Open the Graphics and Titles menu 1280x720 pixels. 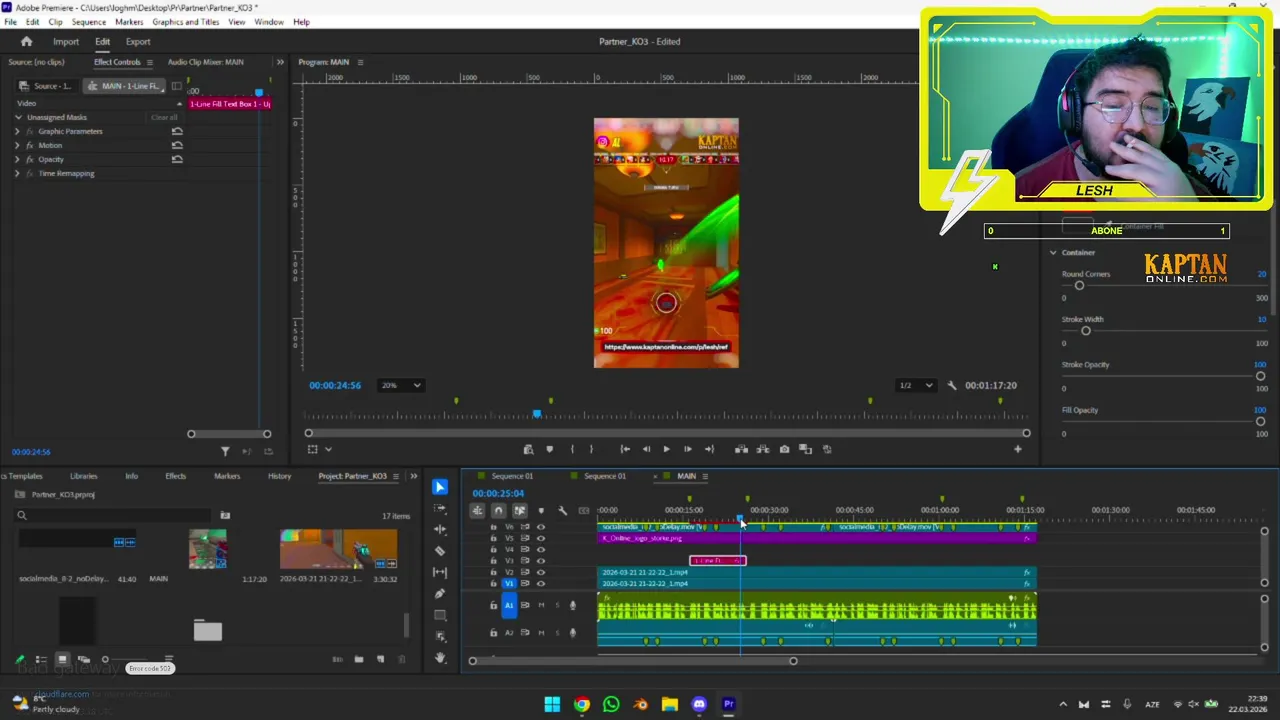pyautogui.click(x=186, y=22)
